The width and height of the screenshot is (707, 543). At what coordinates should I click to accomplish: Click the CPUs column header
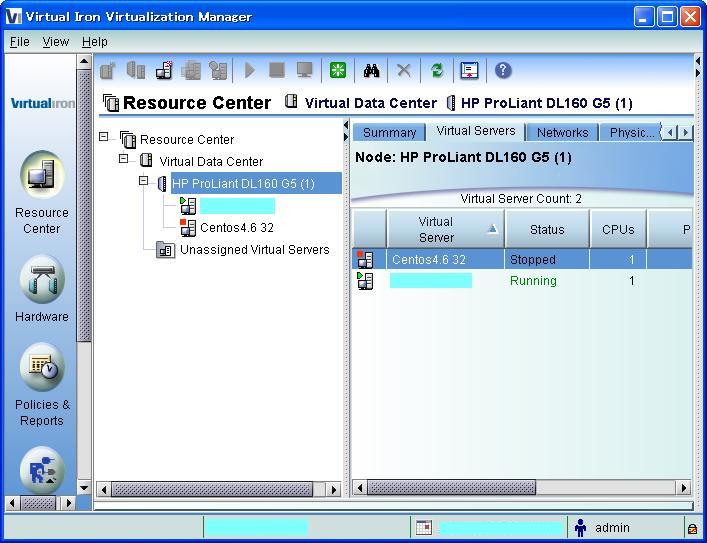(x=618, y=229)
